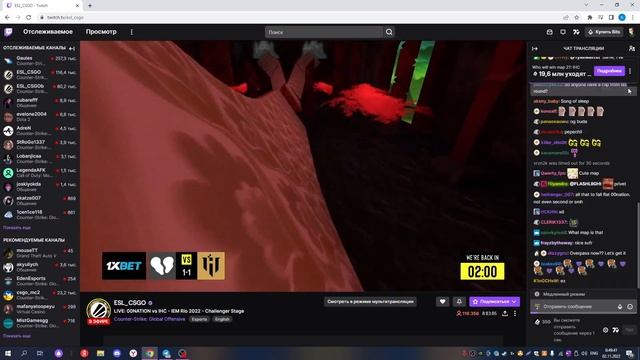Open the Gaules channel
This screenshot has height=360, width=640.
(x=40, y=60)
